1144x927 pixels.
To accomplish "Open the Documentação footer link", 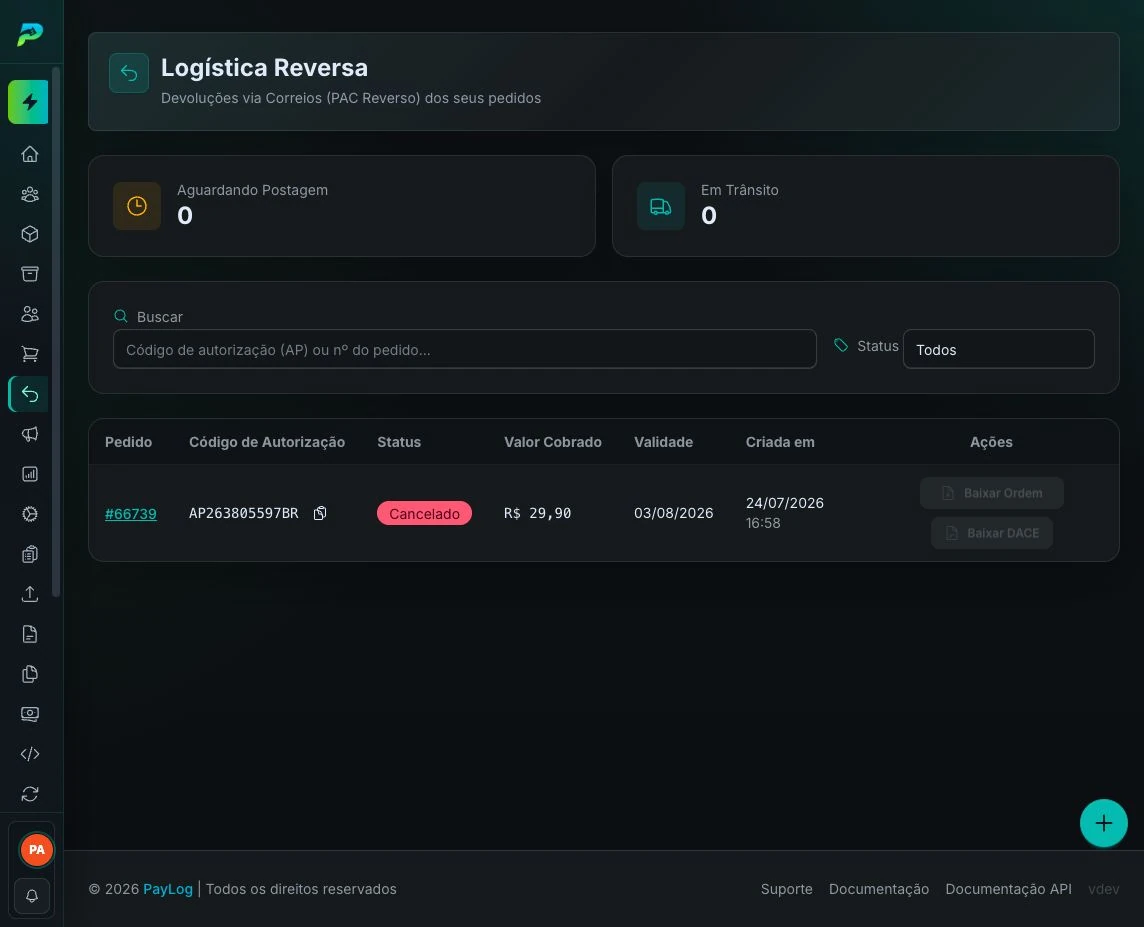I will (878, 889).
